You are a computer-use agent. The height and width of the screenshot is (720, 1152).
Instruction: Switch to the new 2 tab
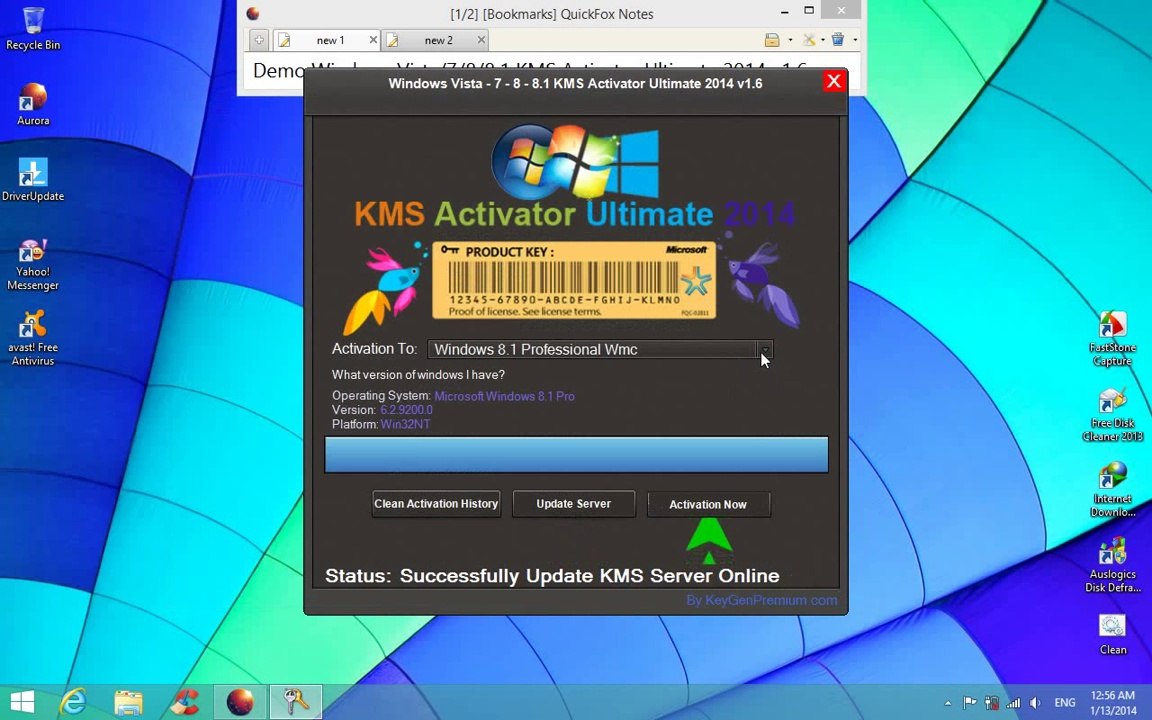(x=435, y=40)
